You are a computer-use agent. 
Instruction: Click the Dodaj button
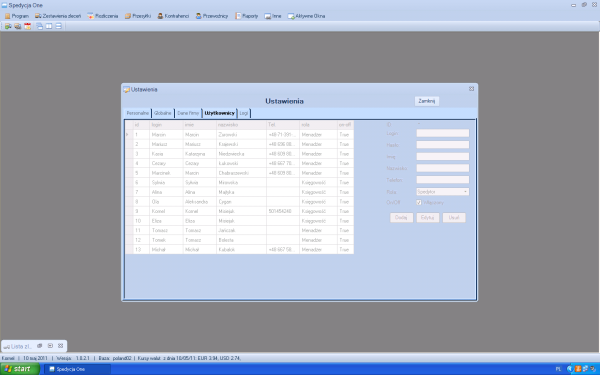coord(401,217)
